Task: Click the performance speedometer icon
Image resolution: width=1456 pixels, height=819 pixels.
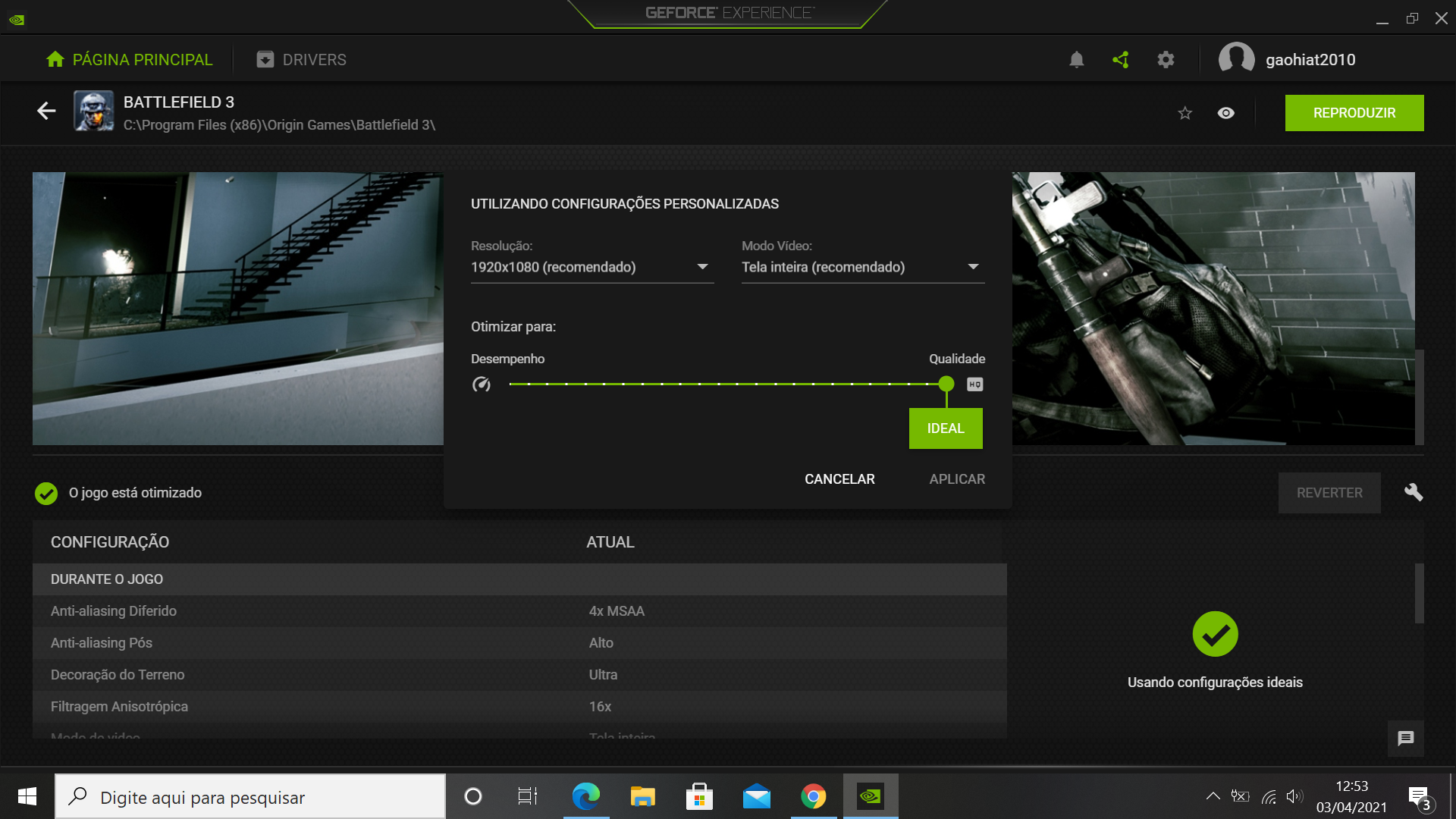Action: [482, 384]
